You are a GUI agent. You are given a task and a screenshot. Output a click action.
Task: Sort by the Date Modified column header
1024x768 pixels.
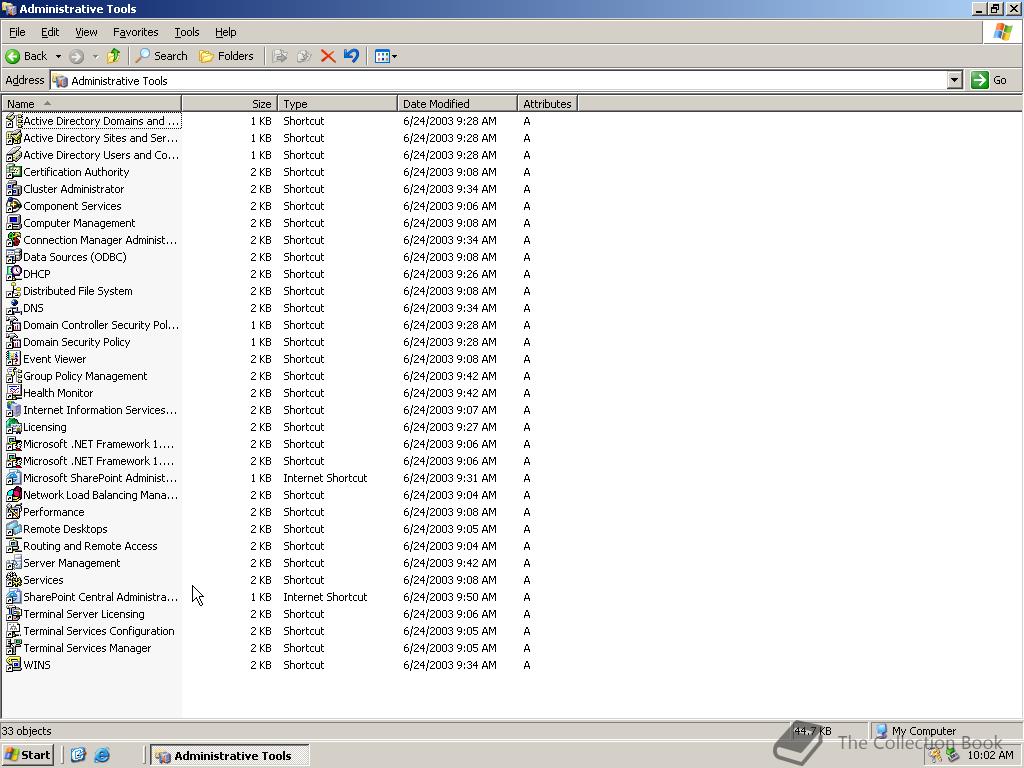[457, 104]
